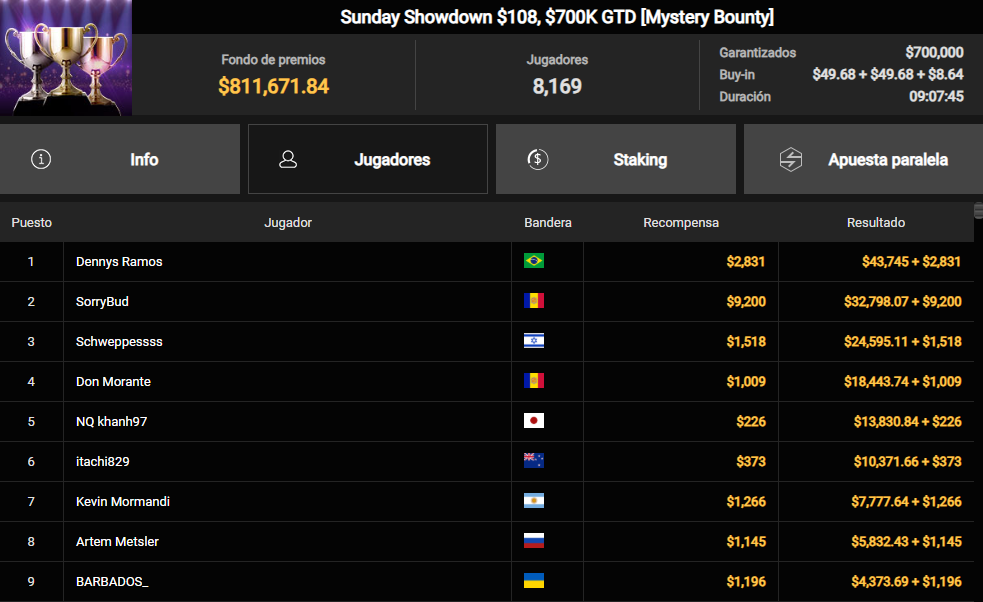Select player SorryBud in the list
The image size is (983, 602).
coord(102,302)
